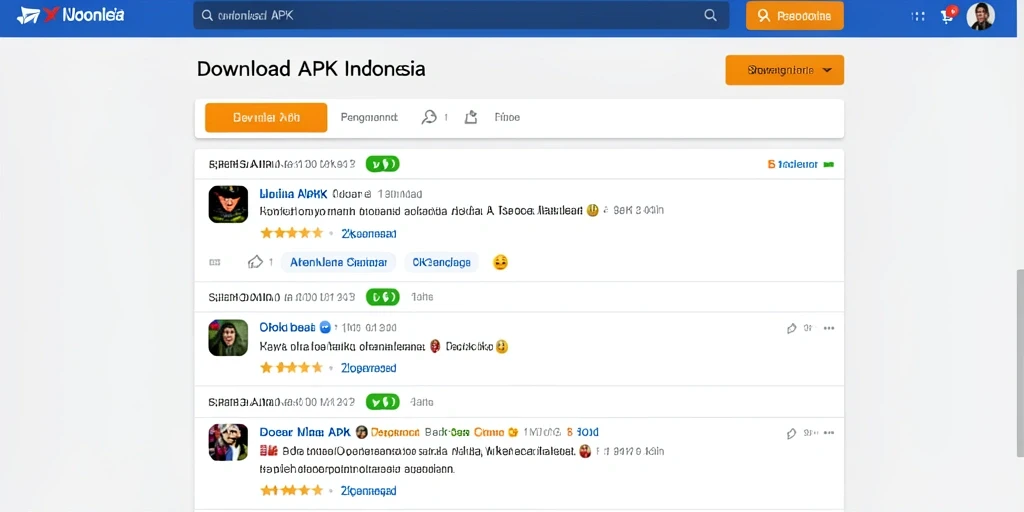Viewport: 1024px width, 512px height.
Task: Click the blue link beside third review's stars
Action: (x=368, y=490)
